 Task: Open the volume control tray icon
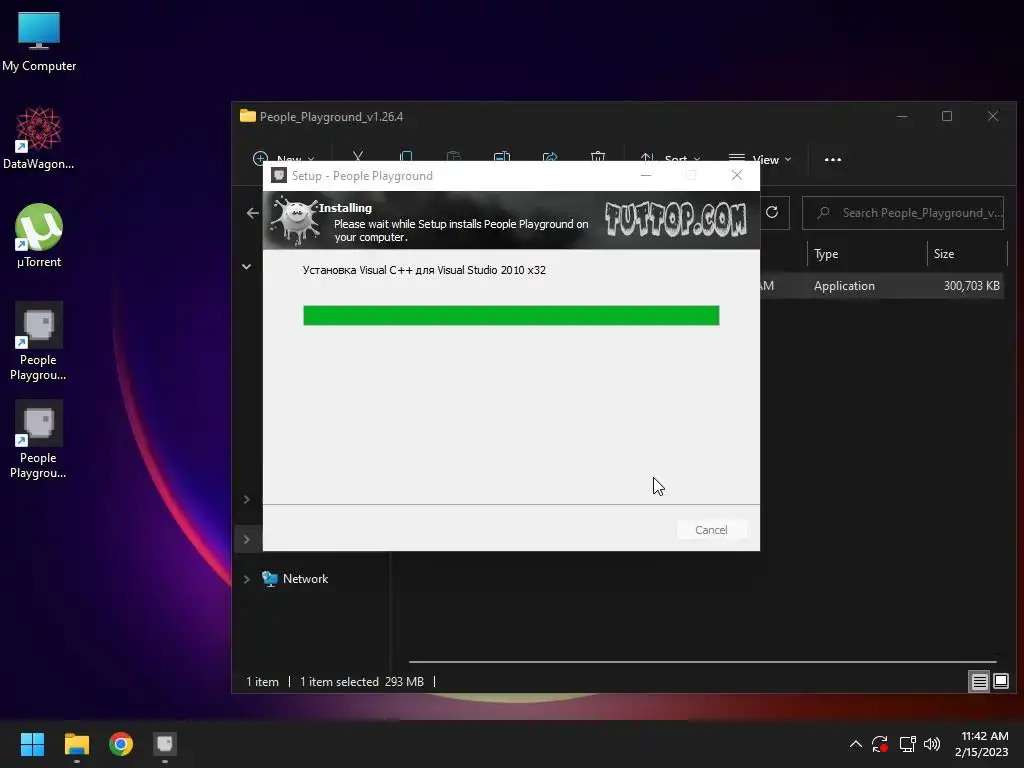[x=932, y=744]
